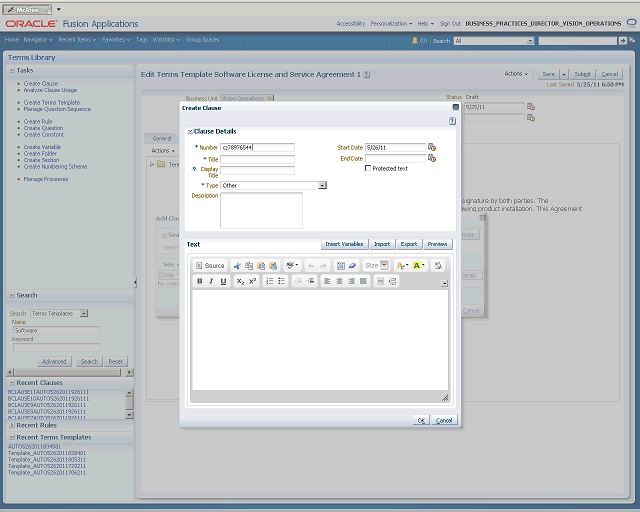Image resolution: width=640 pixels, height=512 pixels.
Task: Click the Insert Variables button
Action: click(x=344, y=244)
